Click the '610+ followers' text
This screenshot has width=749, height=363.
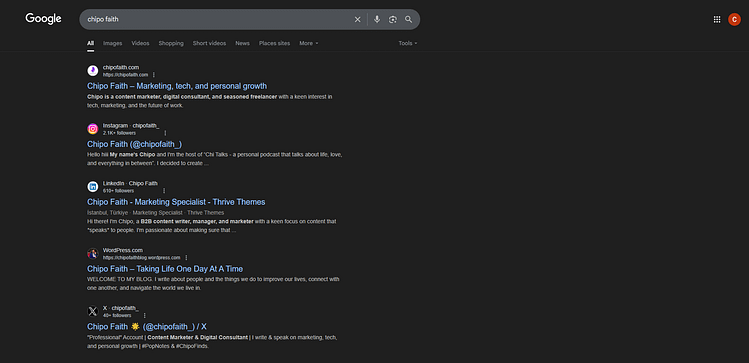[118, 191]
